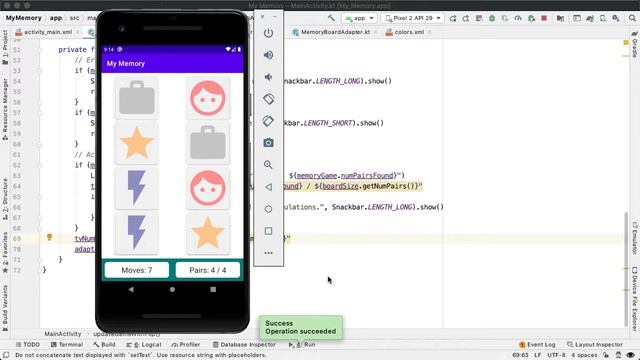640x360 pixels.
Task: Open the Event Log
Action: pyautogui.click(x=536, y=344)
